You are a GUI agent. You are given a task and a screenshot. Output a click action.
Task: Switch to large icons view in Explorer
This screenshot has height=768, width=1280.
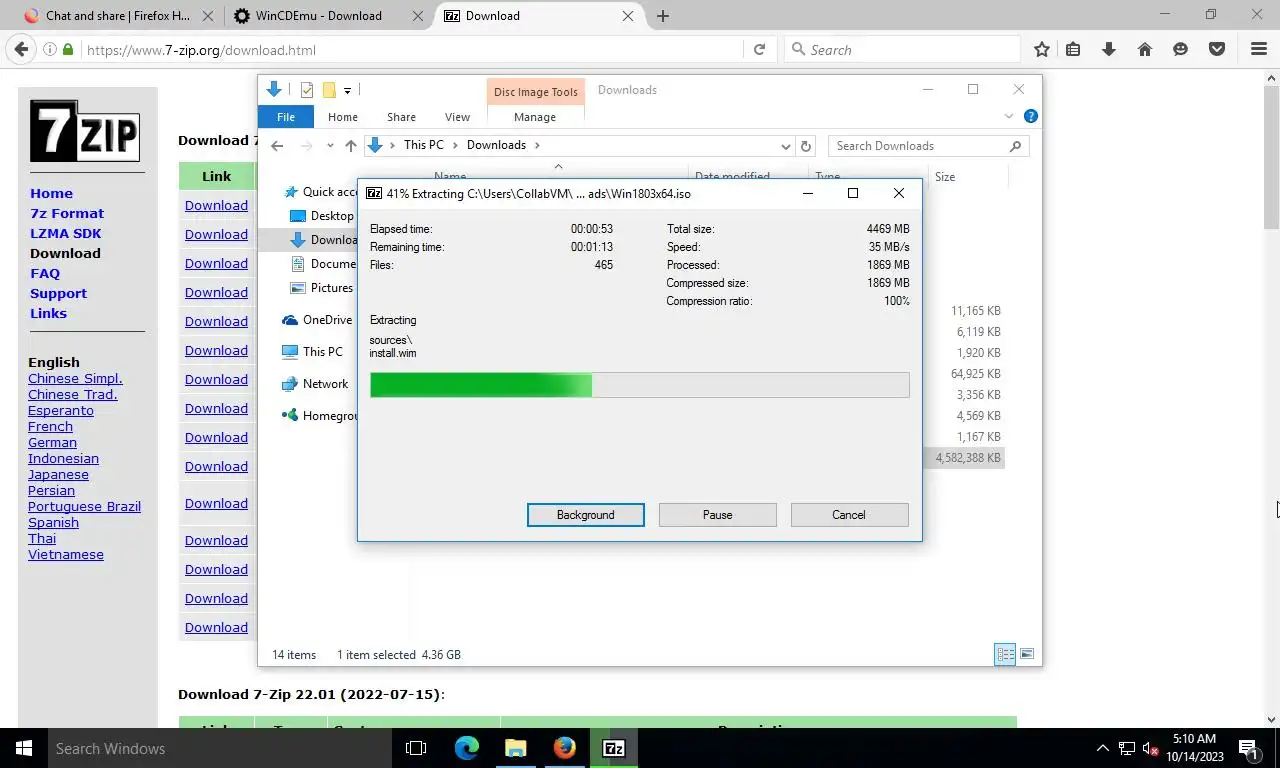click(1027, 655)
